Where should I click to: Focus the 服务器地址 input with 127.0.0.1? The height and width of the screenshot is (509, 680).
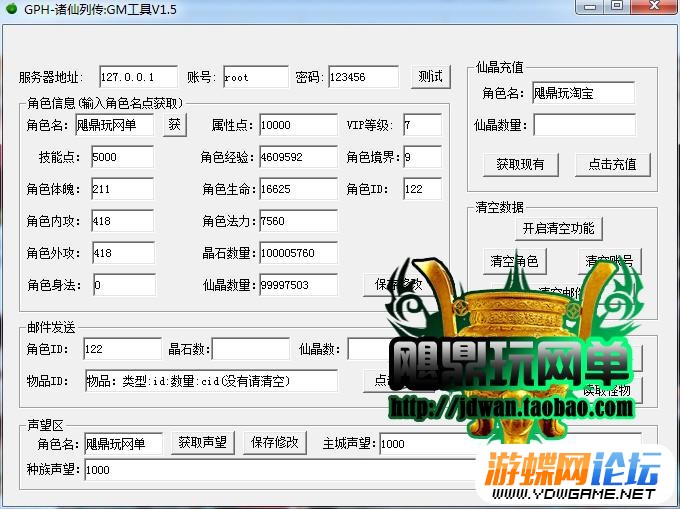pyautogui.click(x=138, y=77)
